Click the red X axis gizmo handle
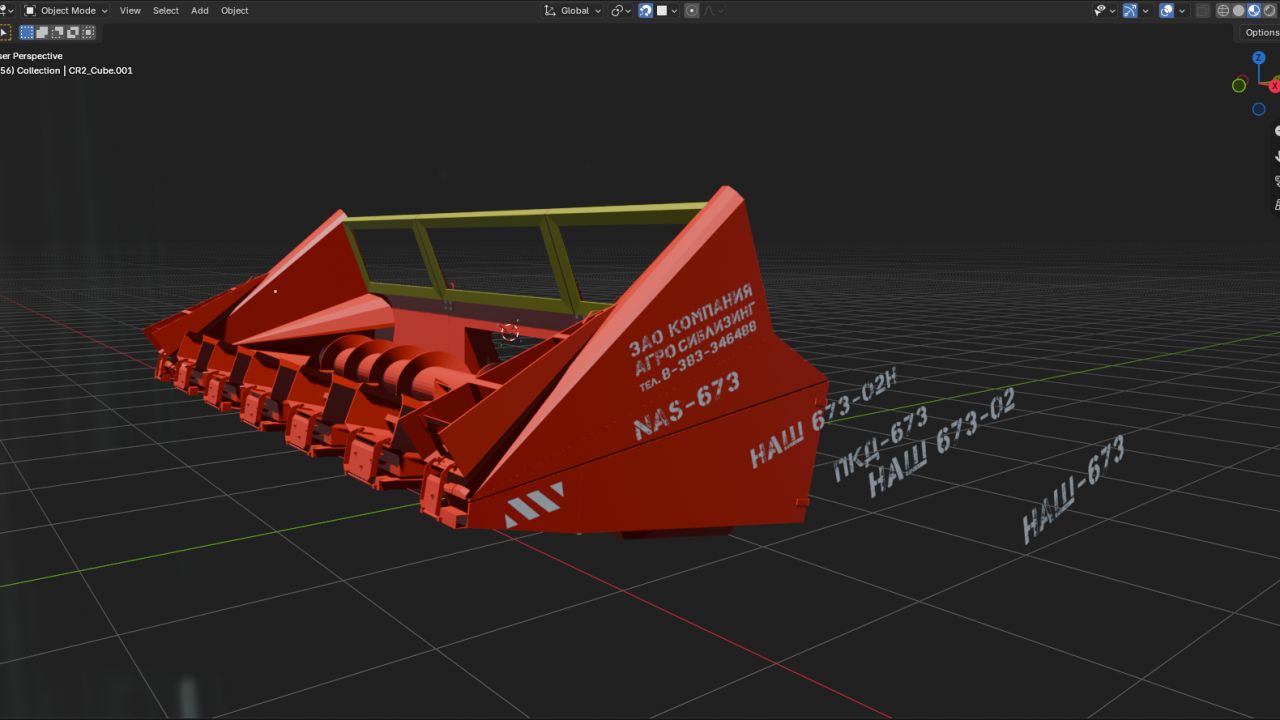Viewport: 1280px width, 720px height. point(1274,86)
